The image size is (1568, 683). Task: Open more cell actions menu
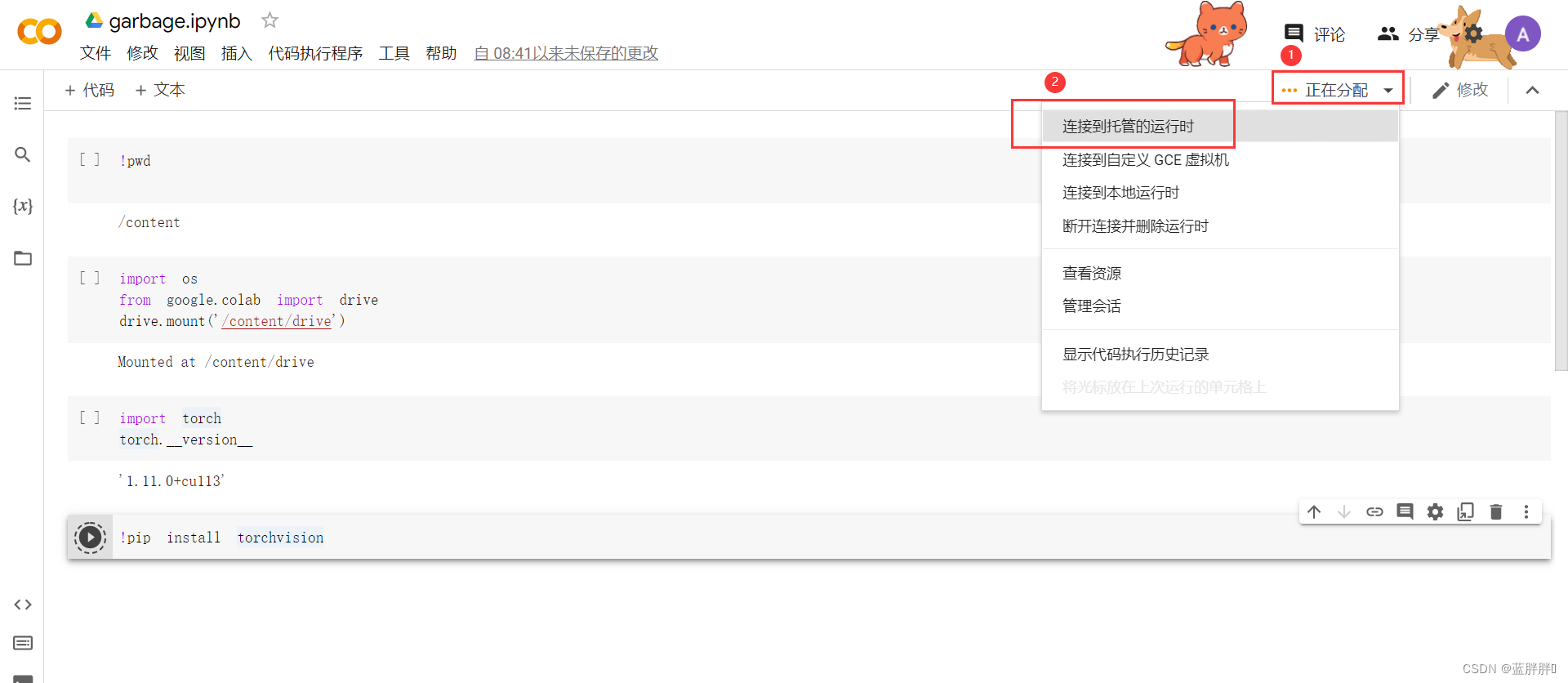tap(1526, 511)
